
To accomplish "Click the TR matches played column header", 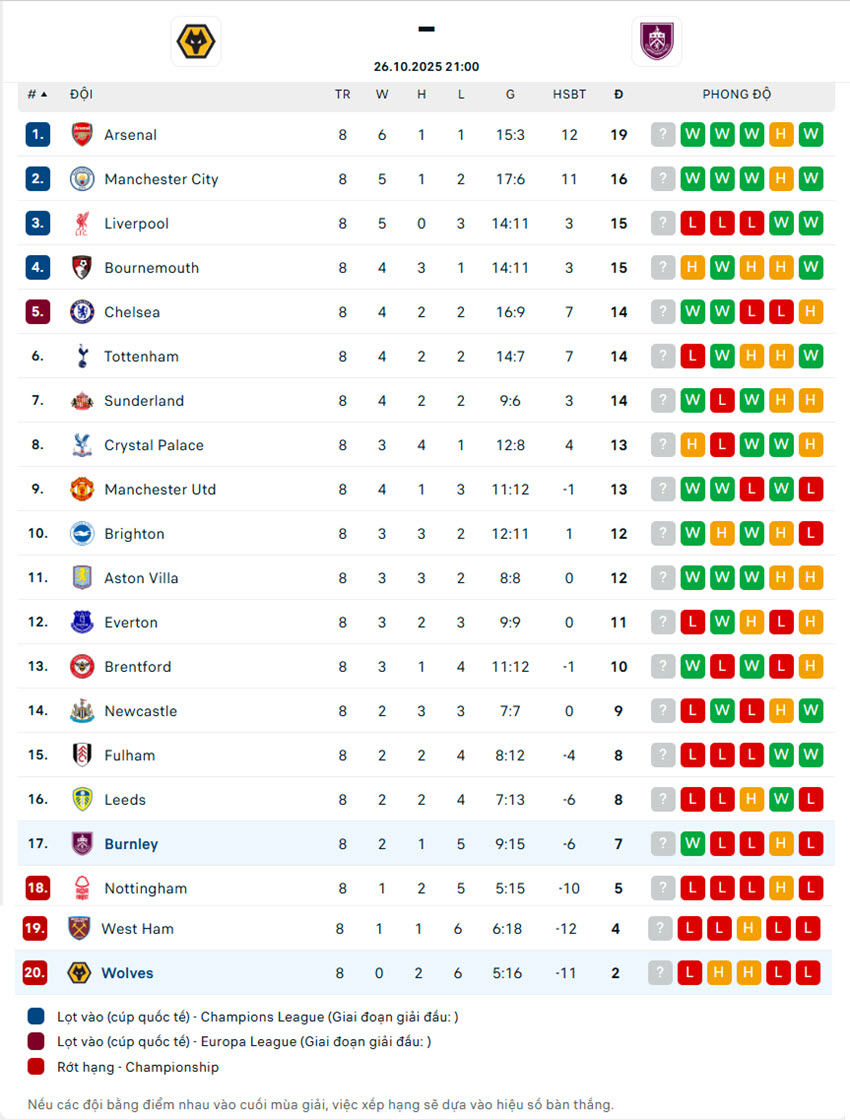I will click(x=342, y=94).
